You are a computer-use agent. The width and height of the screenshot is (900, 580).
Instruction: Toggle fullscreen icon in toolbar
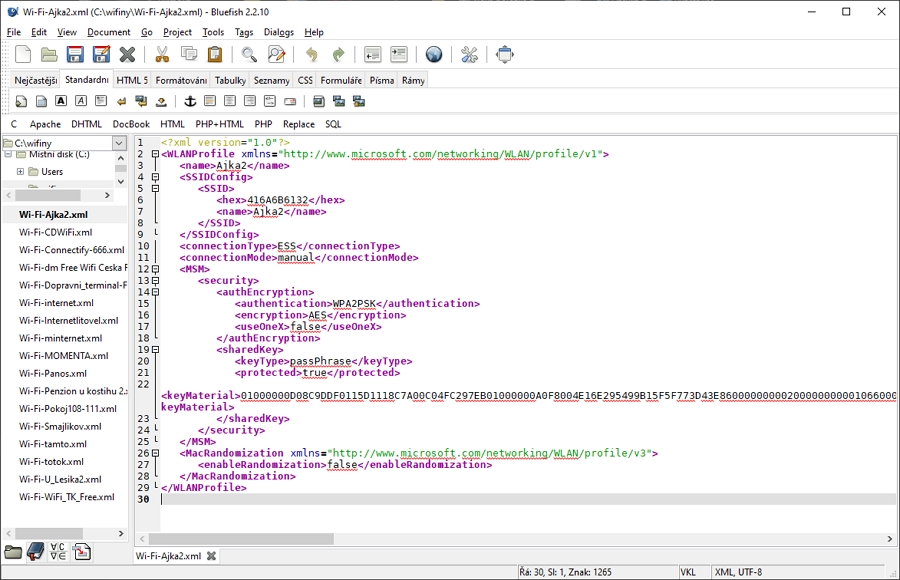(505, 55)
